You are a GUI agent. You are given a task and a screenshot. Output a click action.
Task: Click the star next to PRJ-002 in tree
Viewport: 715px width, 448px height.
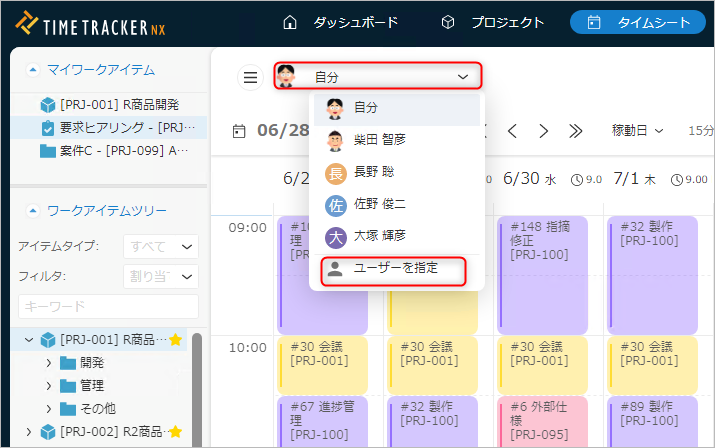click(x=176, y=432)
